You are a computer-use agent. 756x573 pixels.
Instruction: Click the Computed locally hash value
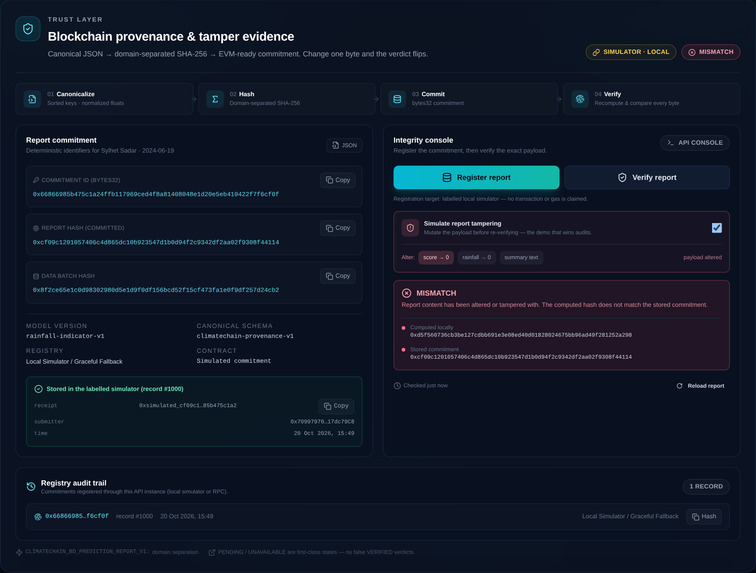tap(521, 335)
